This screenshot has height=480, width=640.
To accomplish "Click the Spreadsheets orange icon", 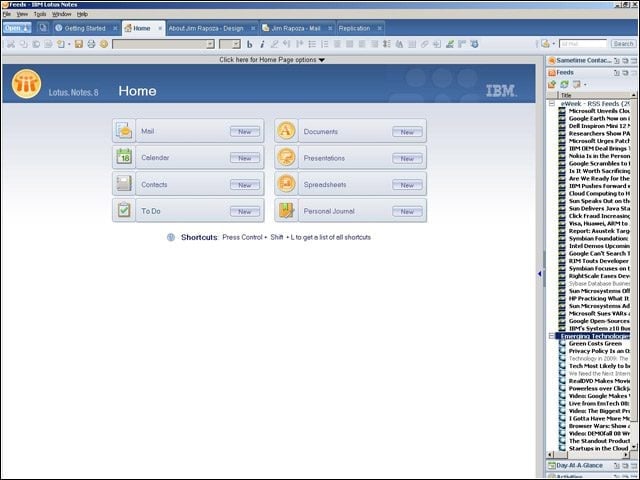I will point(286,184).
